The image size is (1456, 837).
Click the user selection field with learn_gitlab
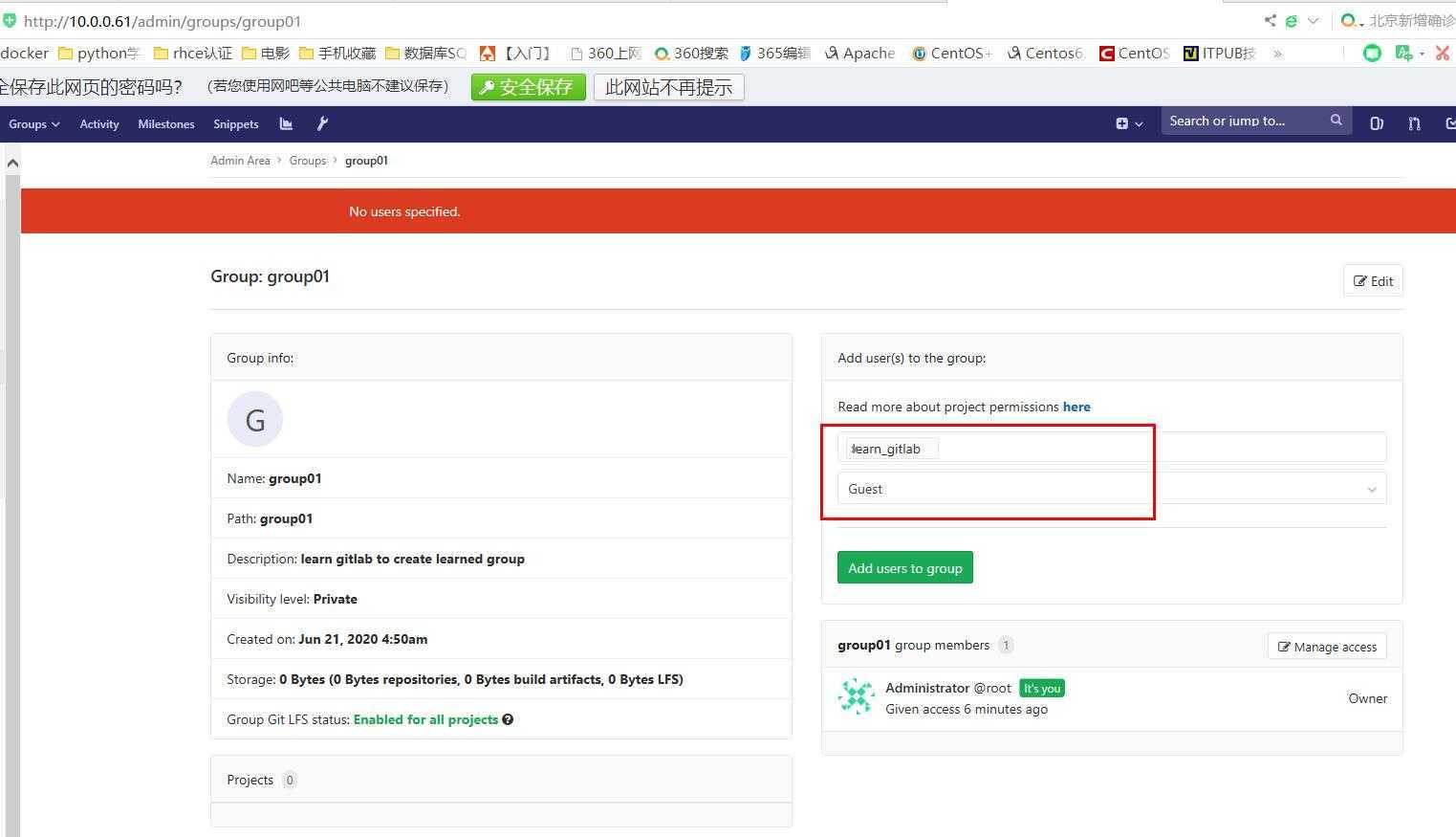coord(1112,449)
